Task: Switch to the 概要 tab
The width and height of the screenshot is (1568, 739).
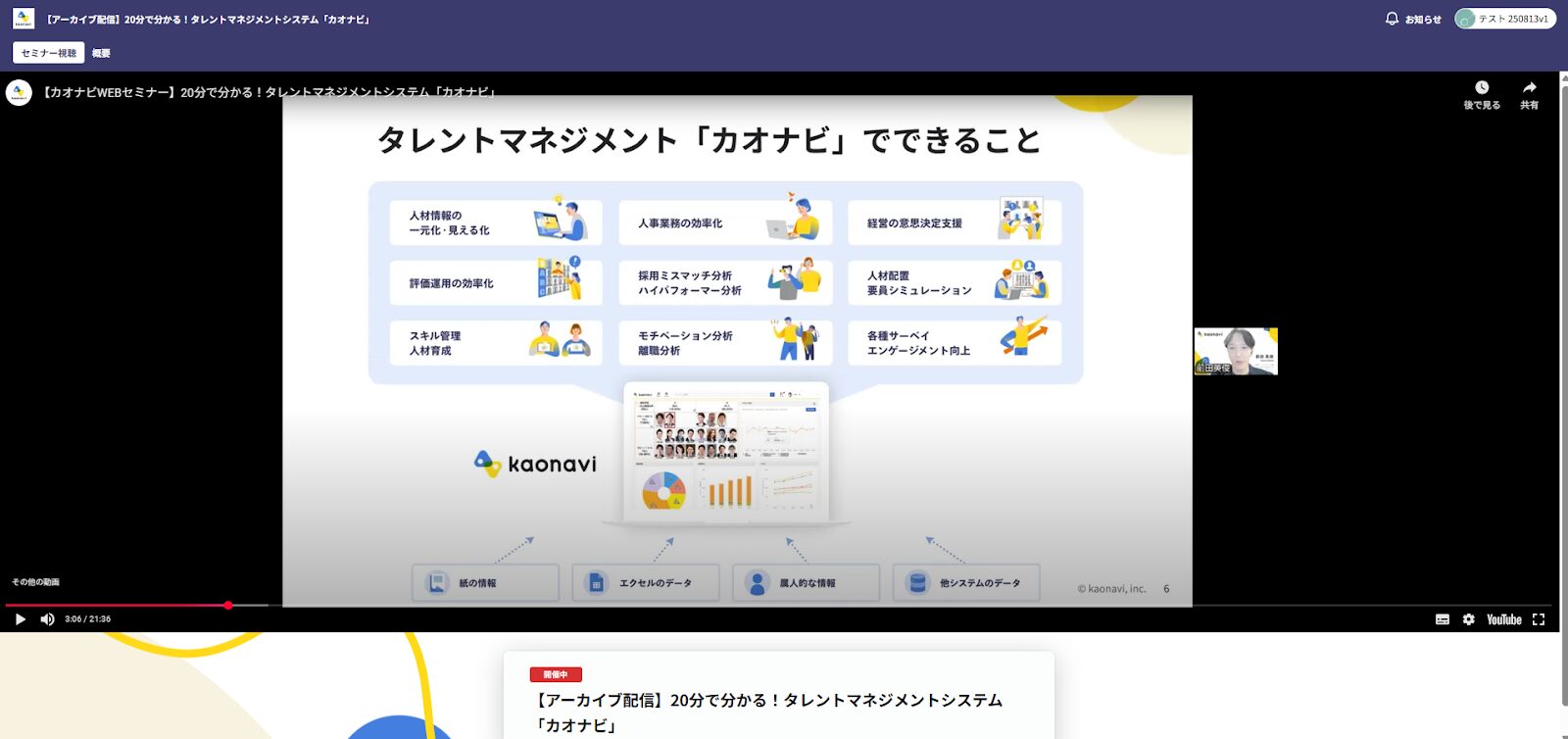Action: tap(101, 53)
